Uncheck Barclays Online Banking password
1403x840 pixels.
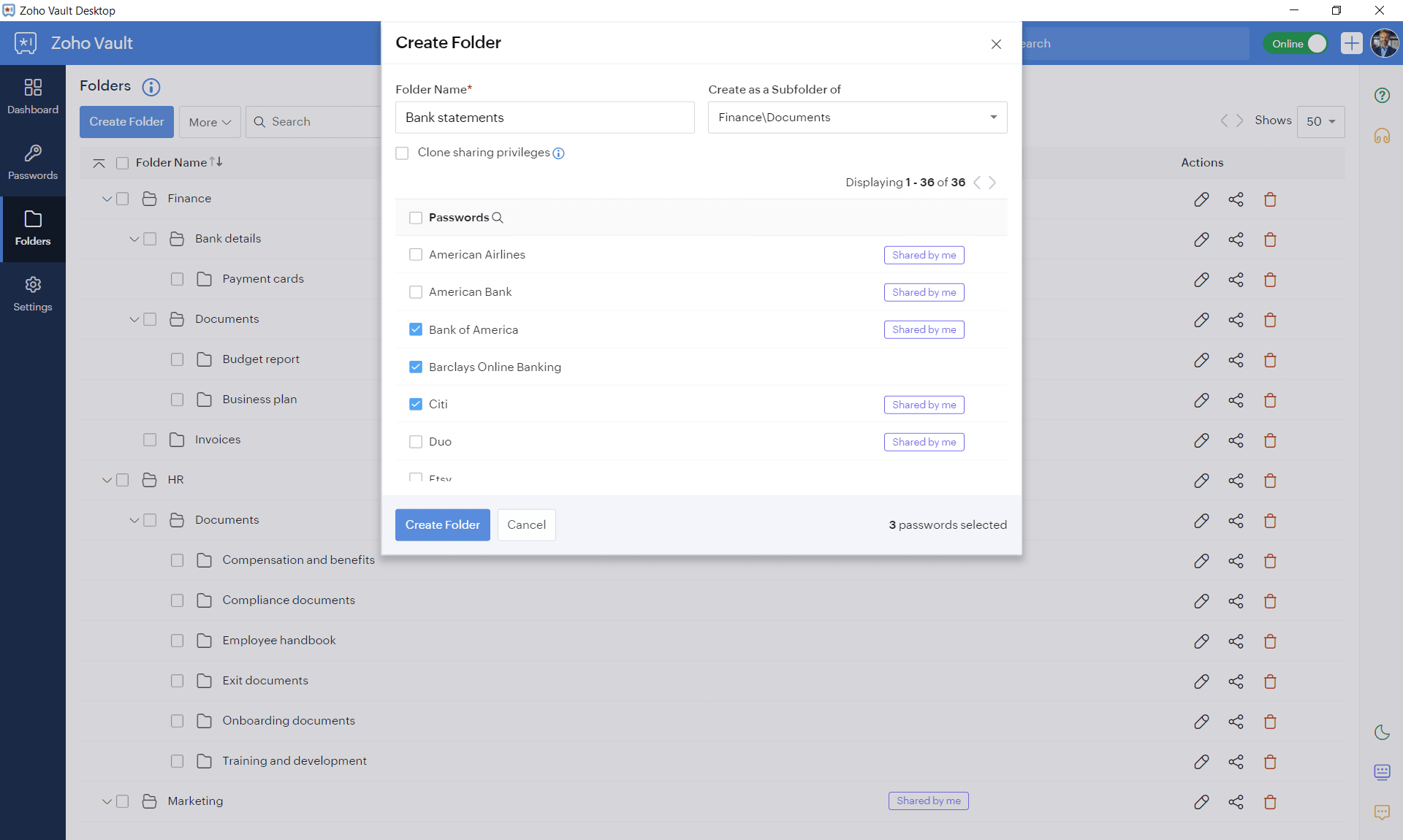click(416, 367)
